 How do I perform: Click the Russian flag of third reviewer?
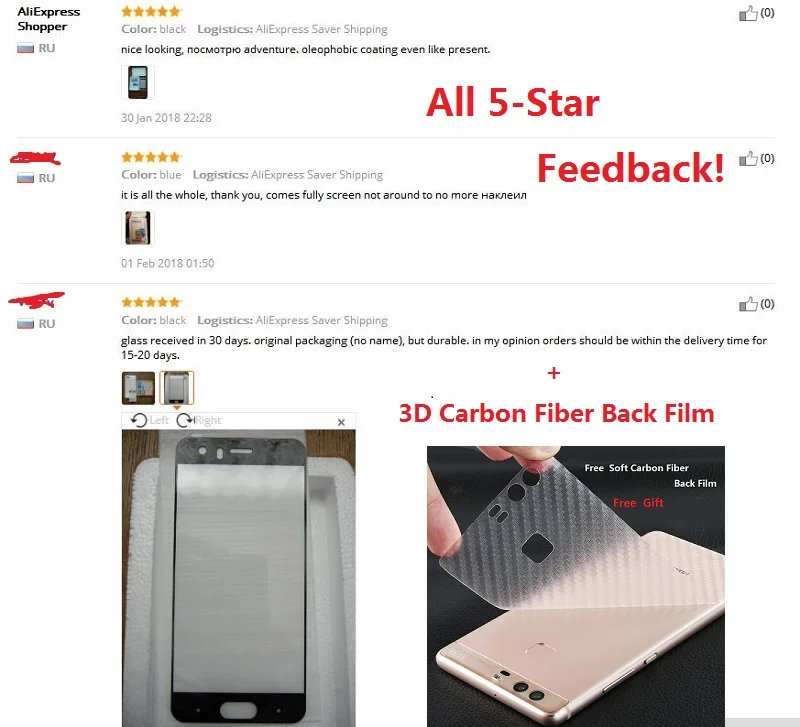(26, 323)
